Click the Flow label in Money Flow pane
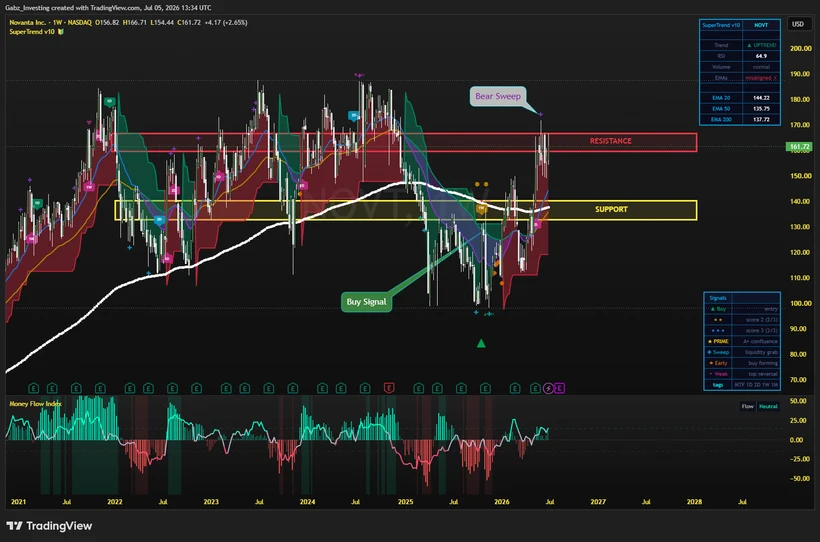Screen dimensions: 820x542 tap(747, 406)
